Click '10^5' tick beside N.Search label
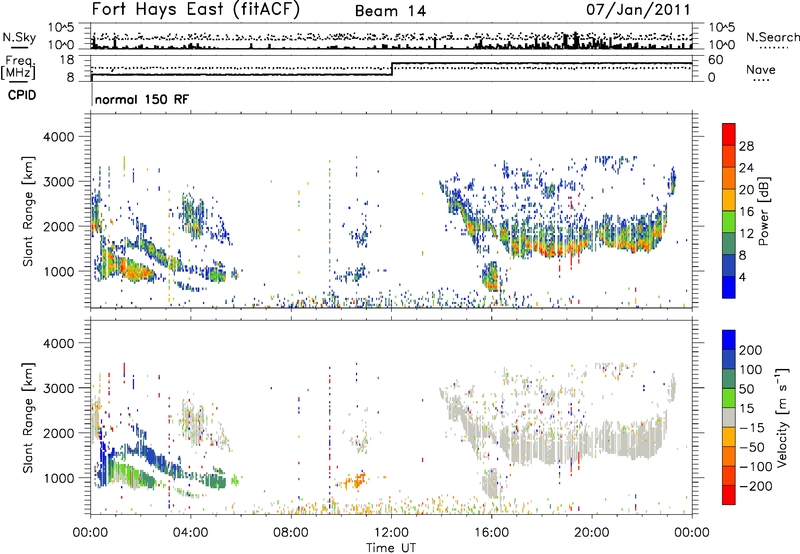The height and width of the screenshot is (554, 800). [721, 28]
